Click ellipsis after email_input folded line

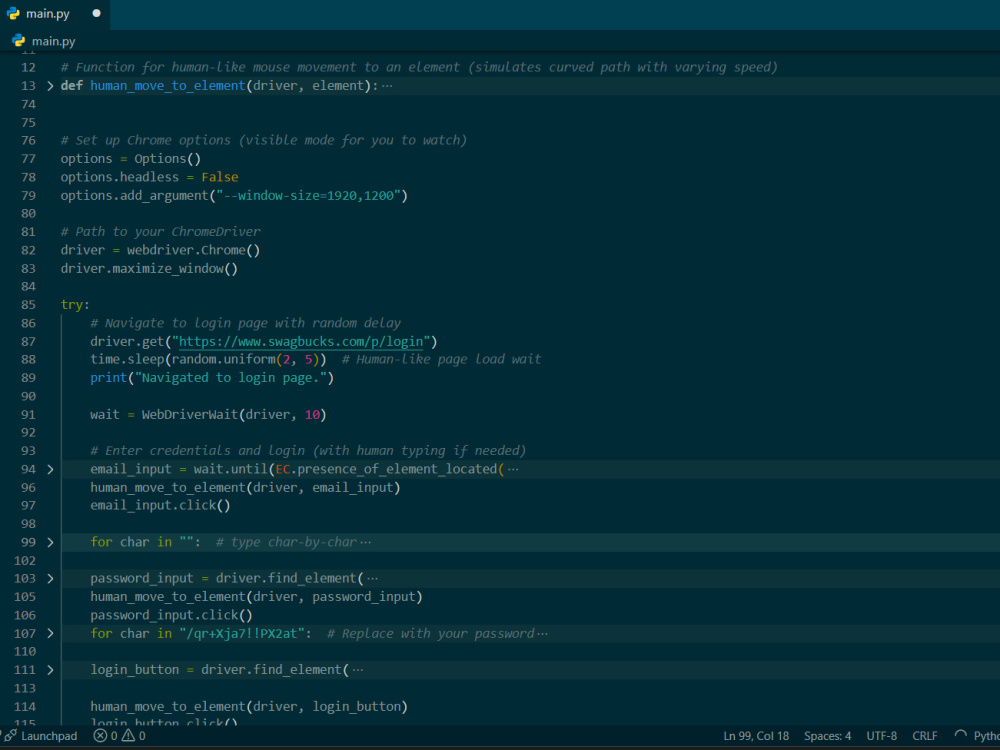point(513,469)
